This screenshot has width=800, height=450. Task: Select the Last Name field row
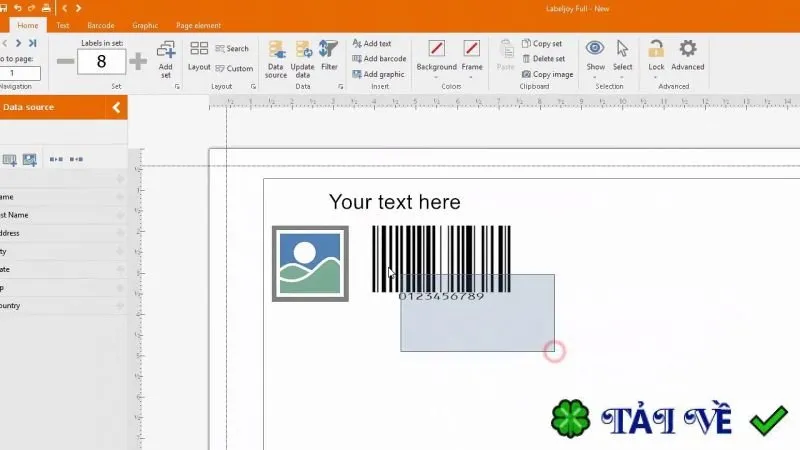(x=63, y=215)
